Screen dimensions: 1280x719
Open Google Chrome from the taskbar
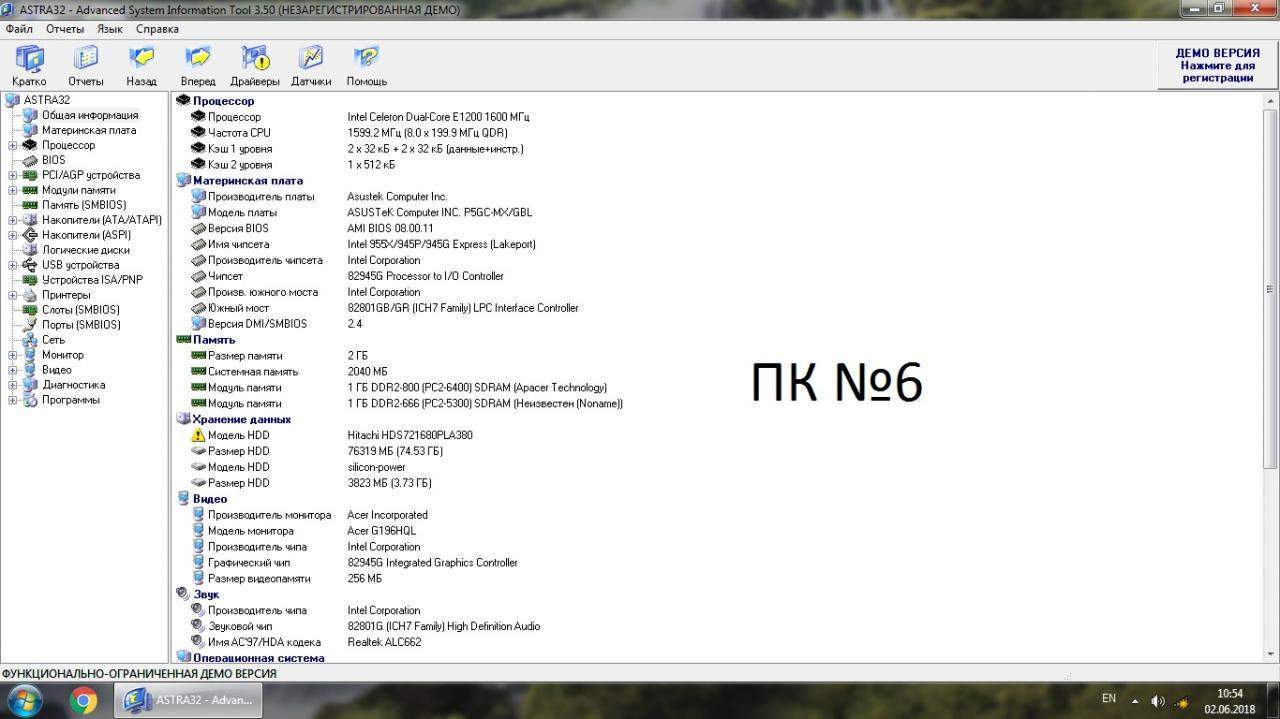[x=84, y=701]
